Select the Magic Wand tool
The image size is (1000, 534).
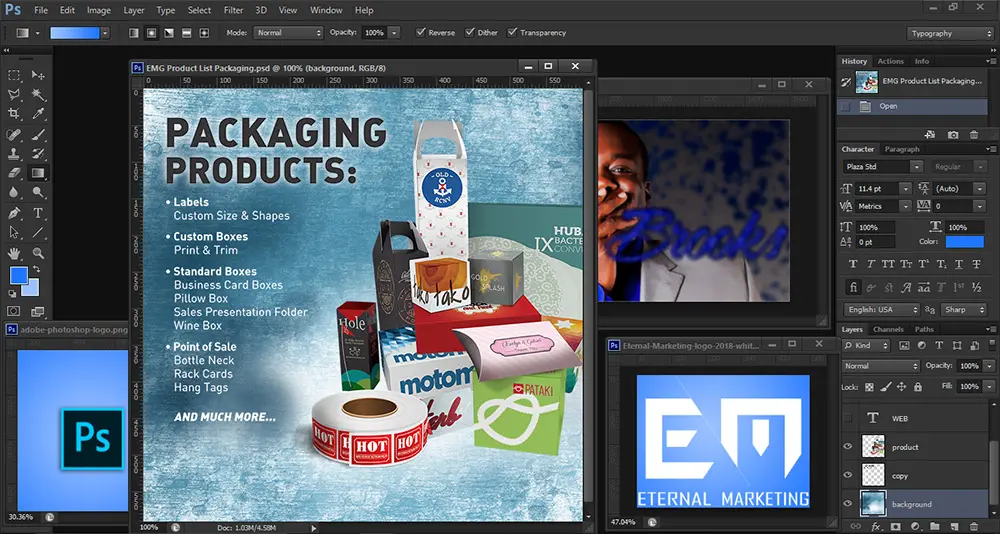pos(38,94)
